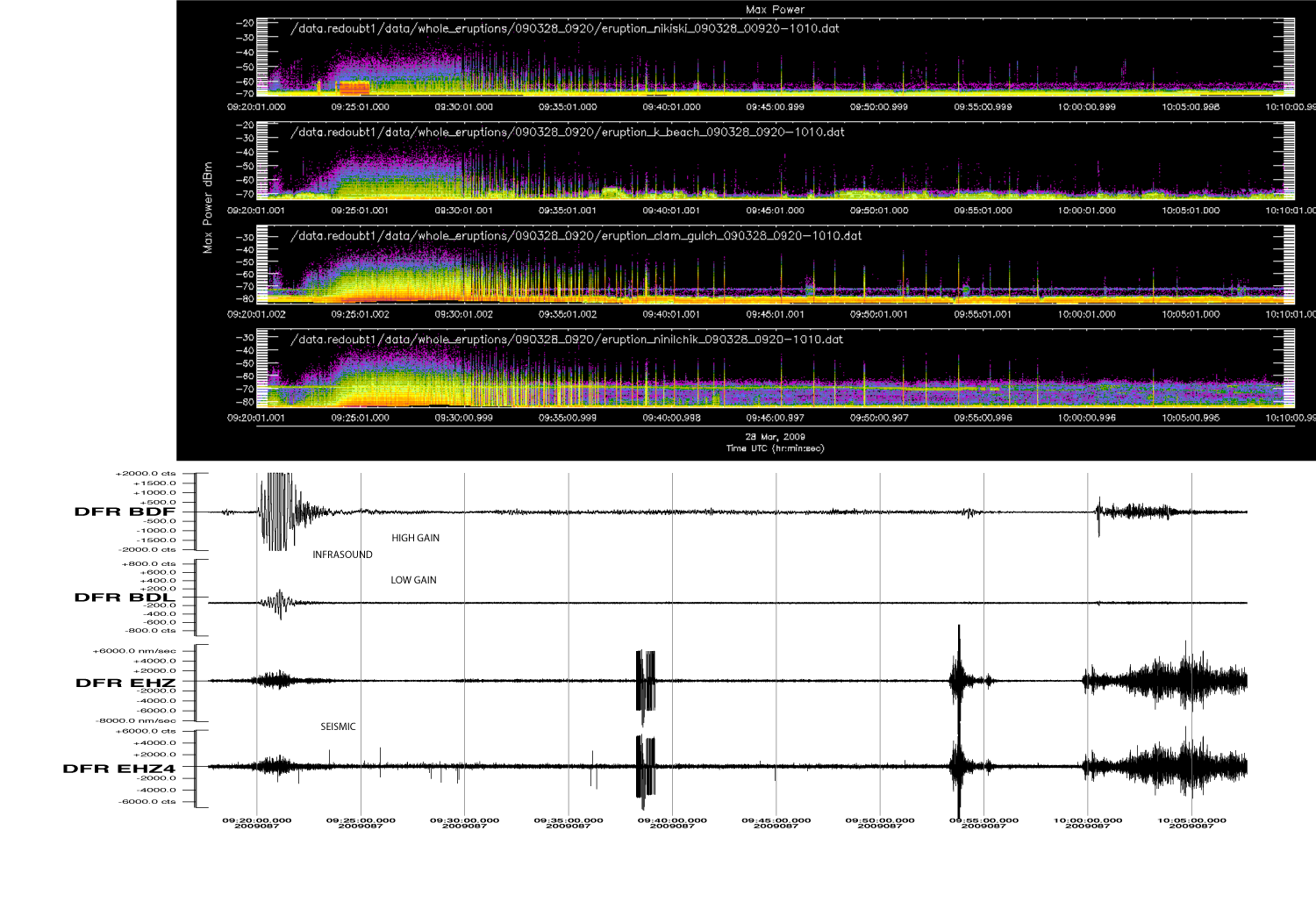The width and height of the screenshot is (1316, 909).
Task: Click the "10:05:00.995" tick in the ninilchik panel
Action: pyautogui.click(x=1191, y=418)
